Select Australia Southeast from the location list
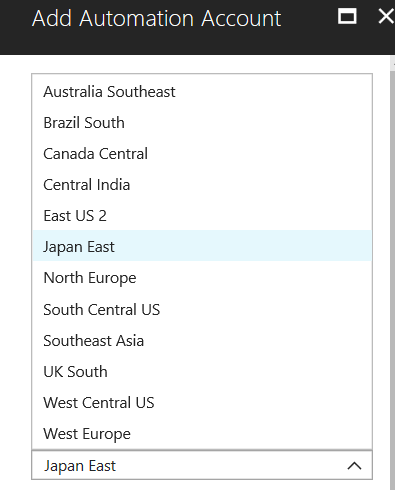Viewport: 395px width, 490px height. 202,92
